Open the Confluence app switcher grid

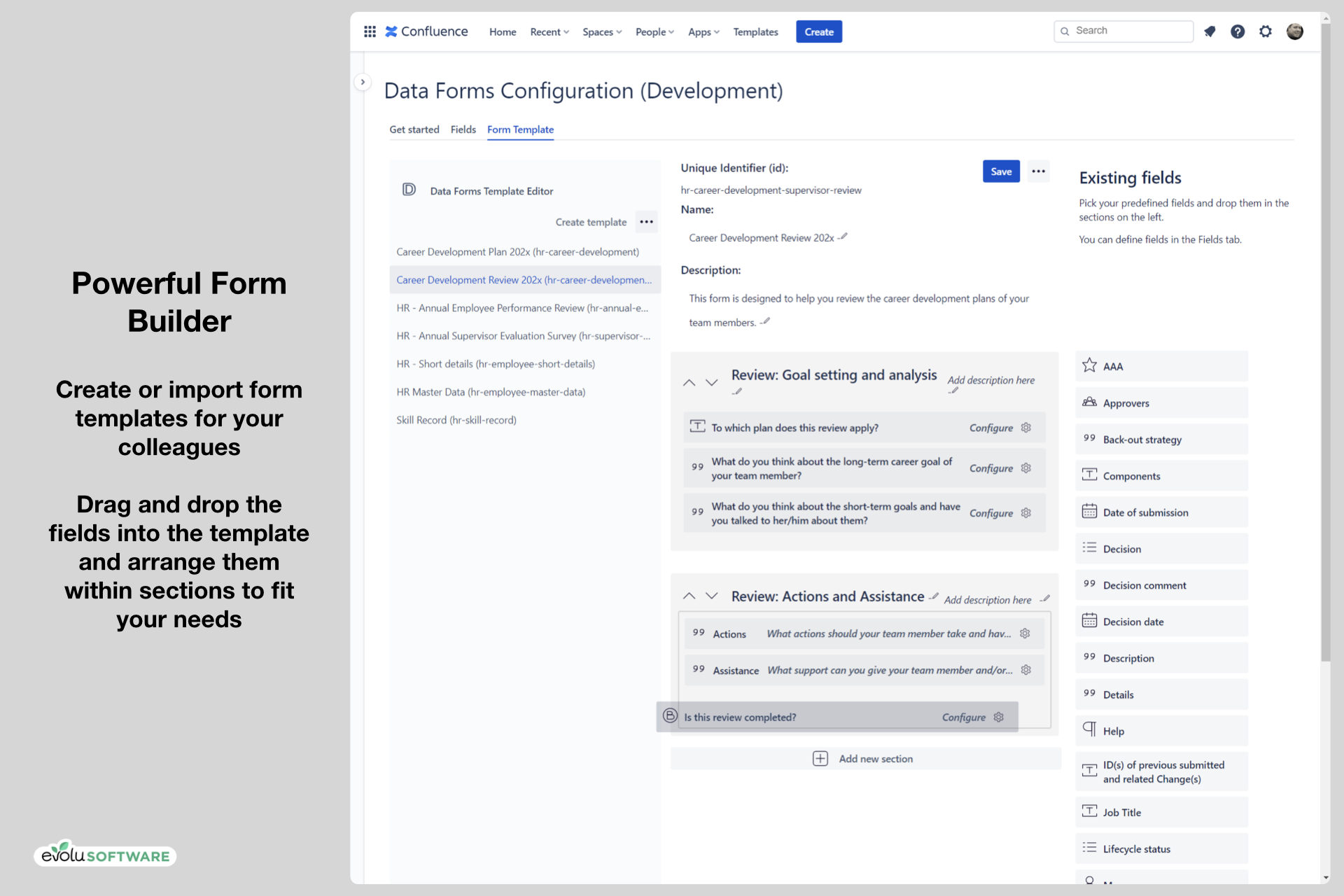[370, 31]
